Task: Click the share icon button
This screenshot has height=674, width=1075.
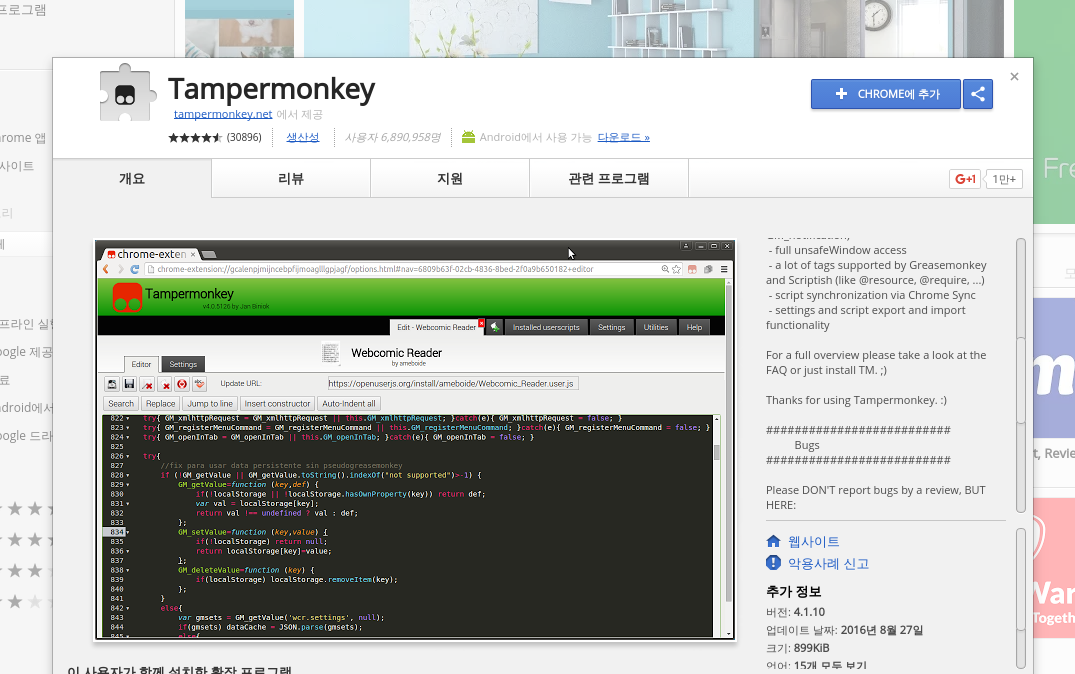Action: [978, 94]
